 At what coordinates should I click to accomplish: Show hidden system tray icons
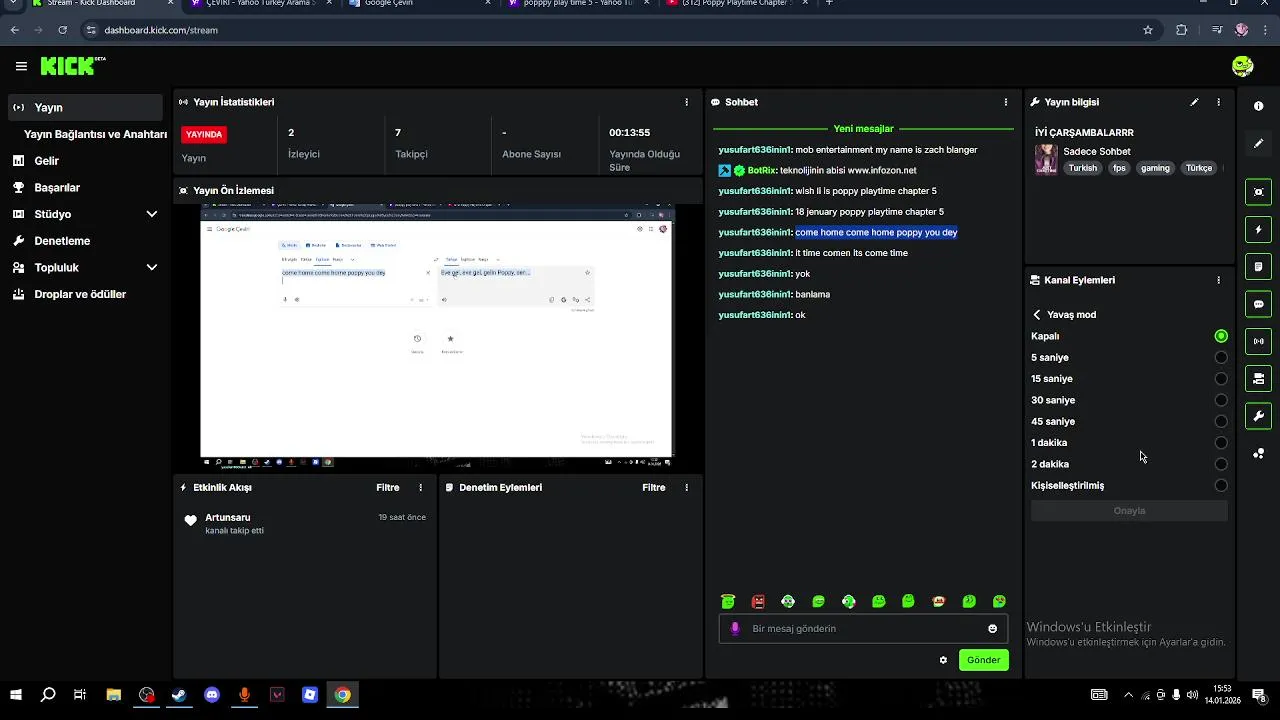(1129, 695)
